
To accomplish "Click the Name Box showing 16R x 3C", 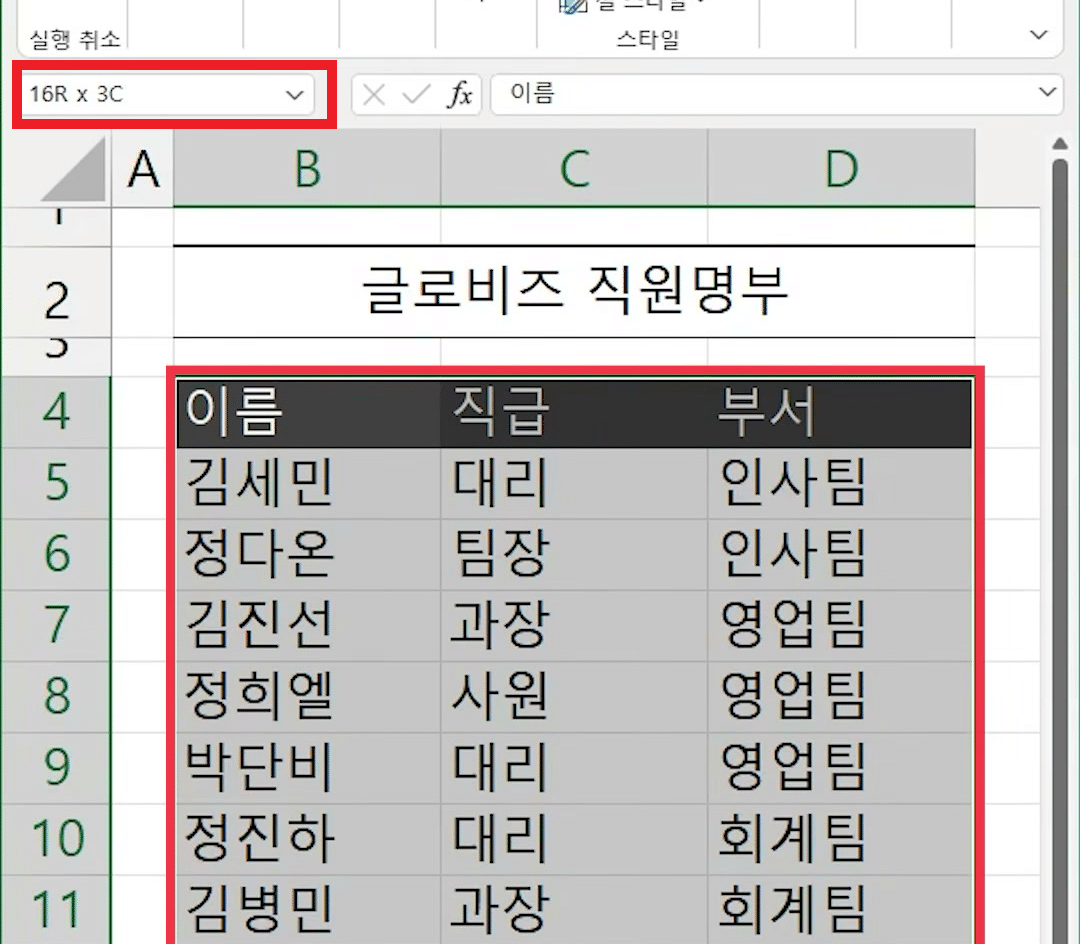I will click(x=167, y=94).
